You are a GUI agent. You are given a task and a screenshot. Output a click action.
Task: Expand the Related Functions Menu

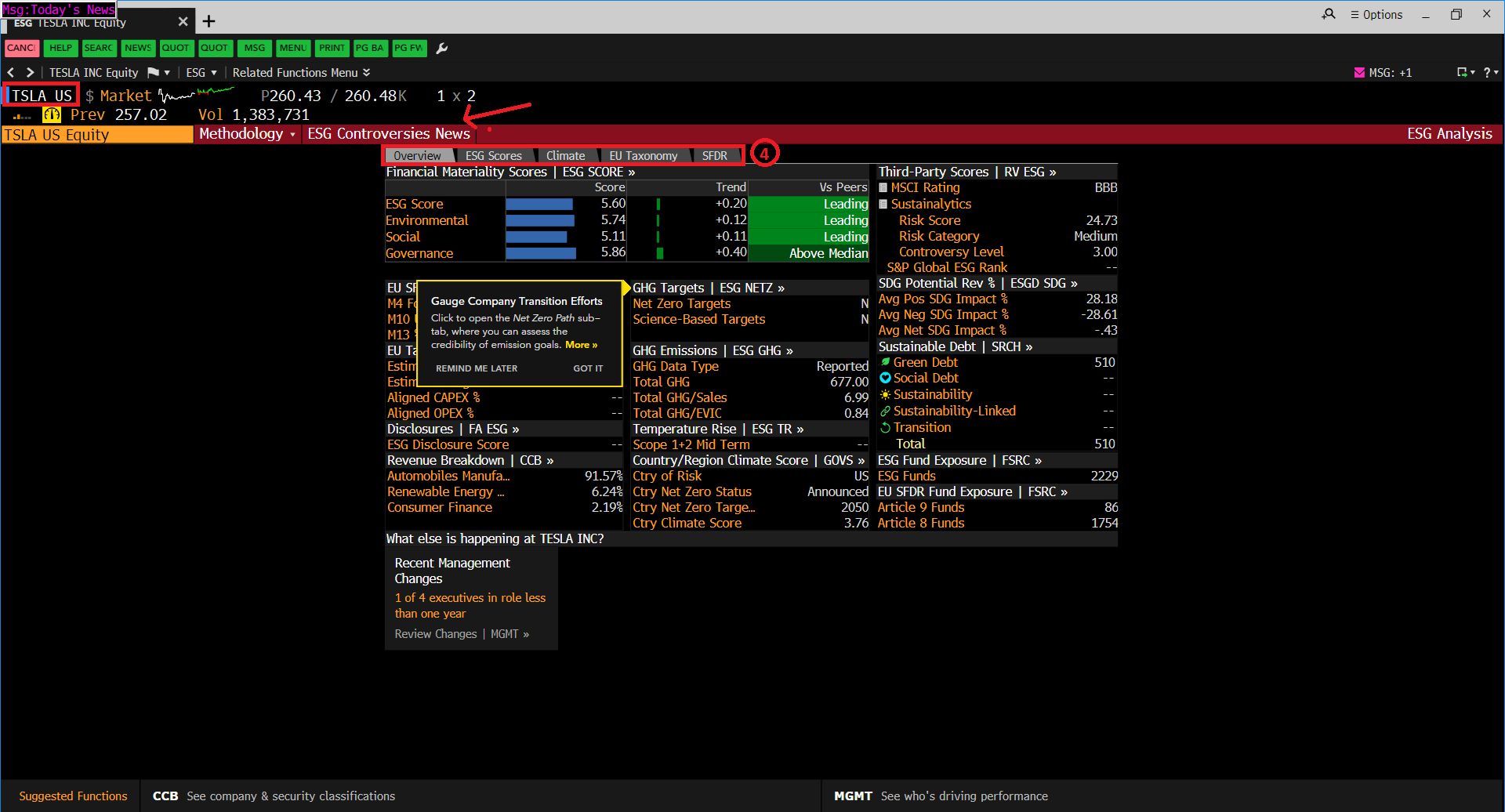pyautogui.click(x=301, y=73)
